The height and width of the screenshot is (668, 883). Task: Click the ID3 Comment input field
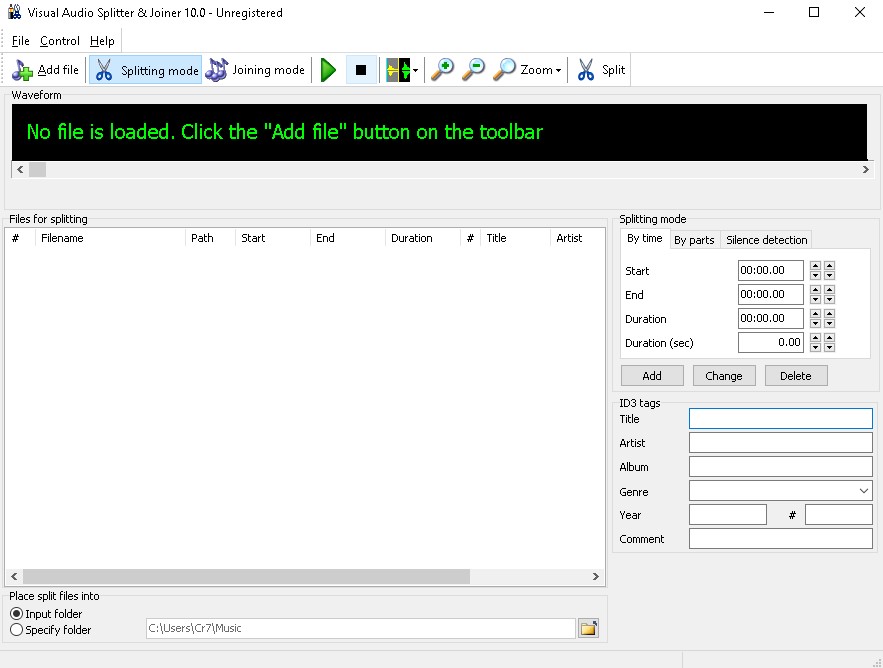(781, 539)
